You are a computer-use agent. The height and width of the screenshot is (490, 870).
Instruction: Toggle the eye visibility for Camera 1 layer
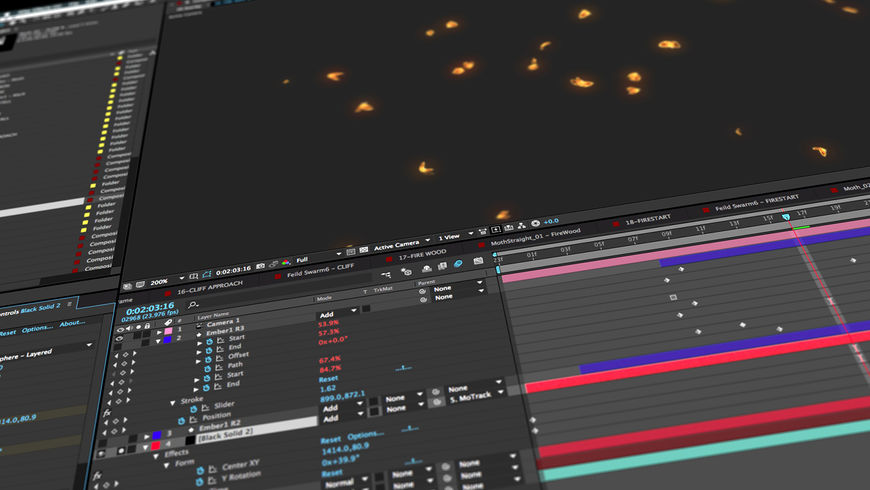click(x=122, y=328)
